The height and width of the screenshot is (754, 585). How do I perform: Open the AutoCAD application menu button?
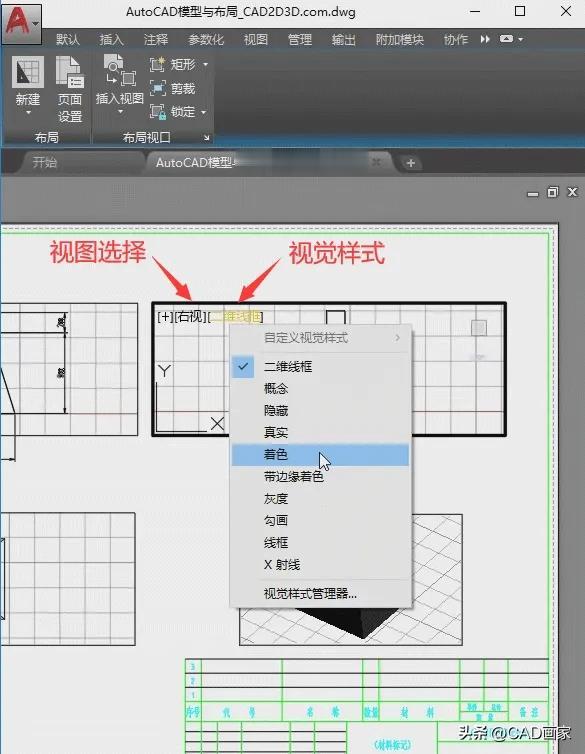tap(21, 23)
